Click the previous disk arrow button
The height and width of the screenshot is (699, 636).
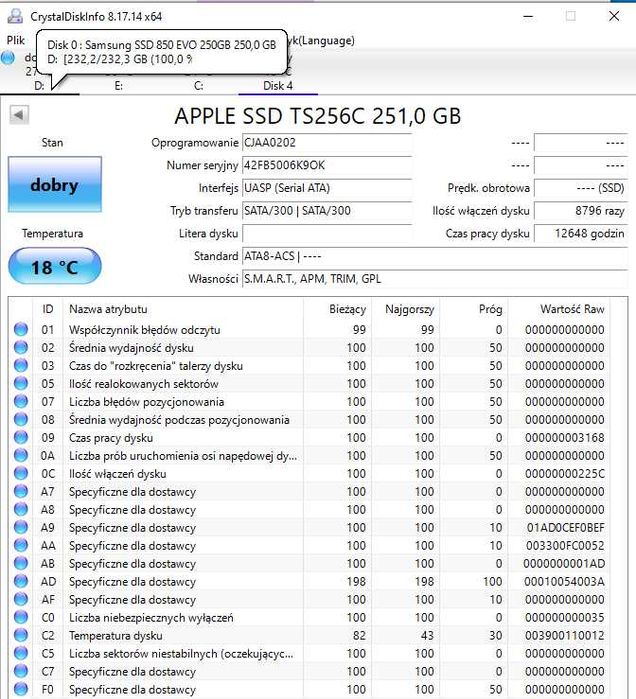tap(19, 115)
